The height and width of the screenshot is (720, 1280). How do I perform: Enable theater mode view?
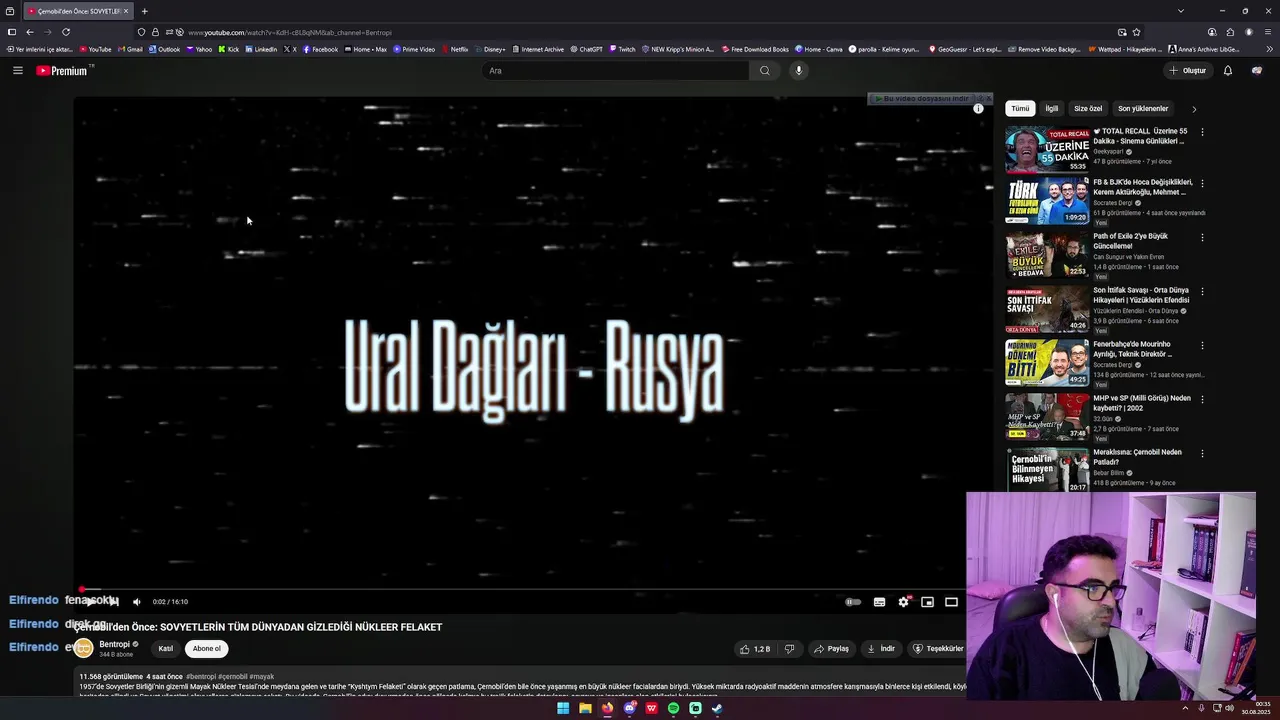(951, 602)
